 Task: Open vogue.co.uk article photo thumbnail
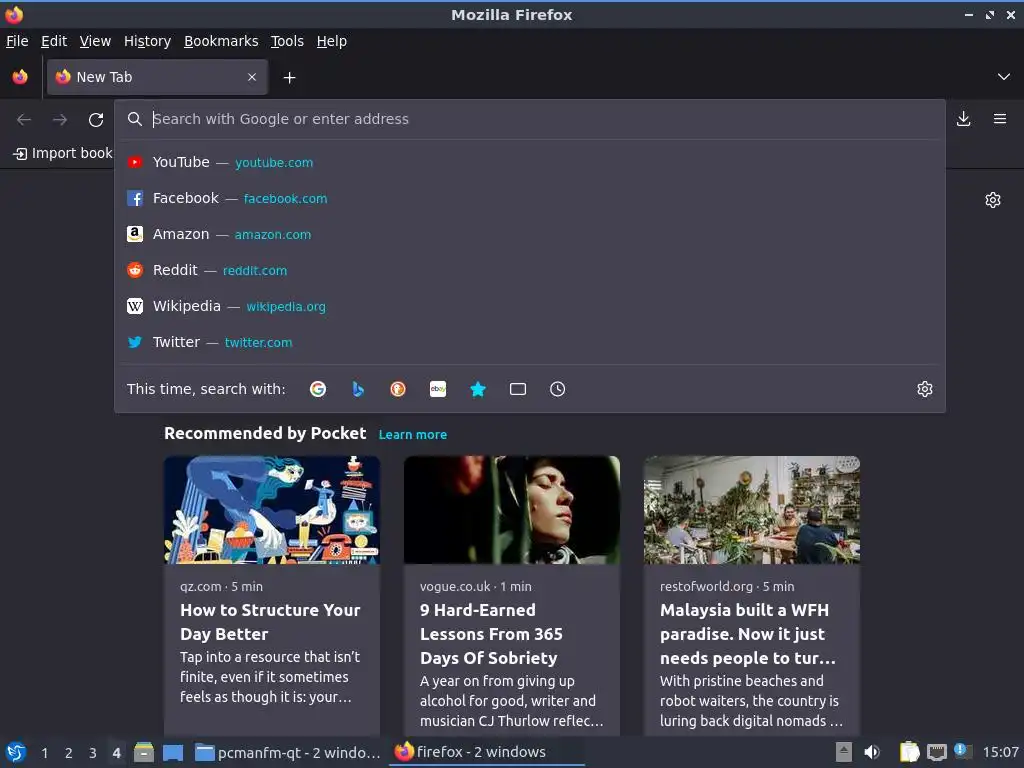coord(512,510)
